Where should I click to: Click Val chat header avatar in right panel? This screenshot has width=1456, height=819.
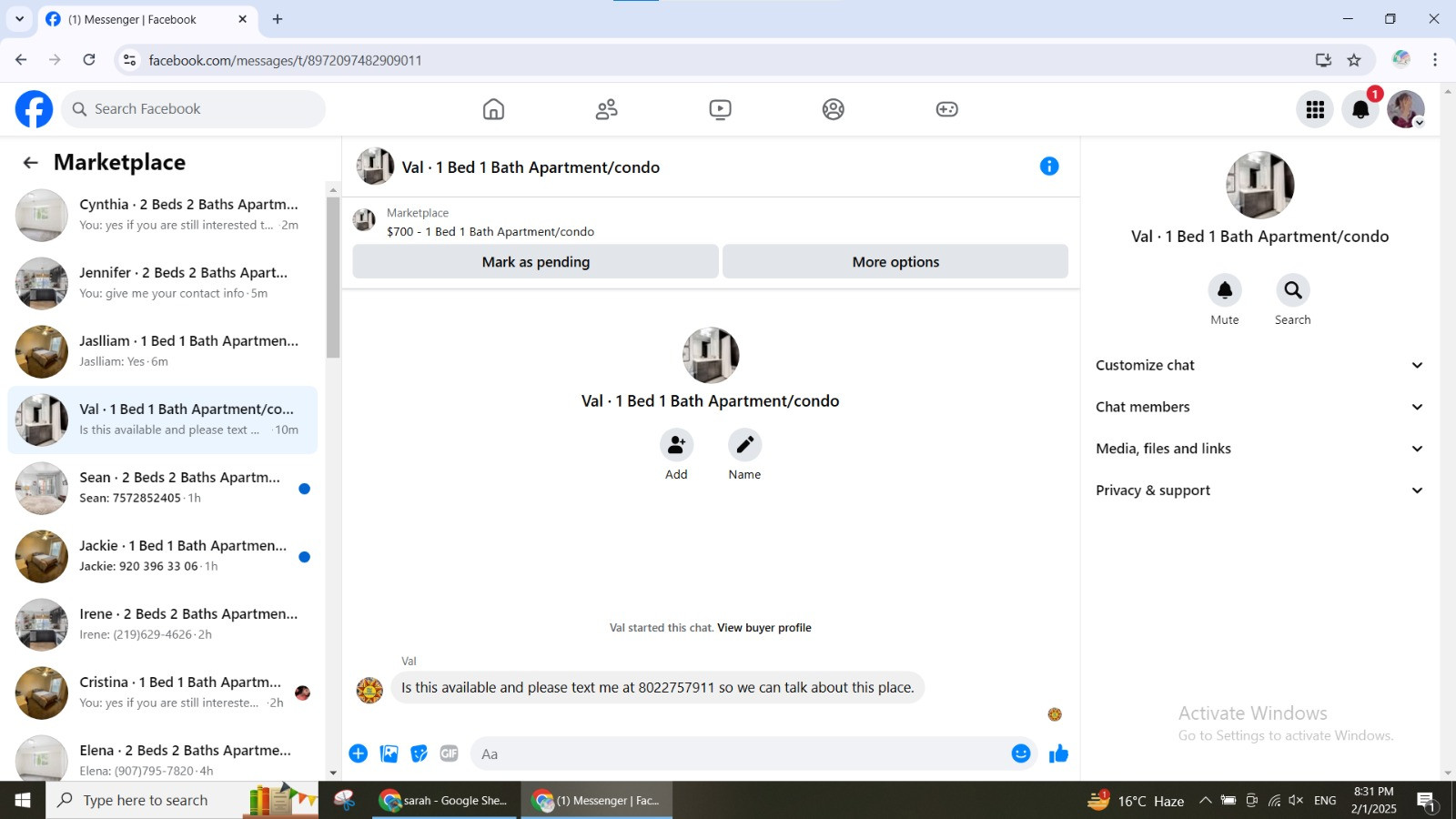[x=1259, y=185]
